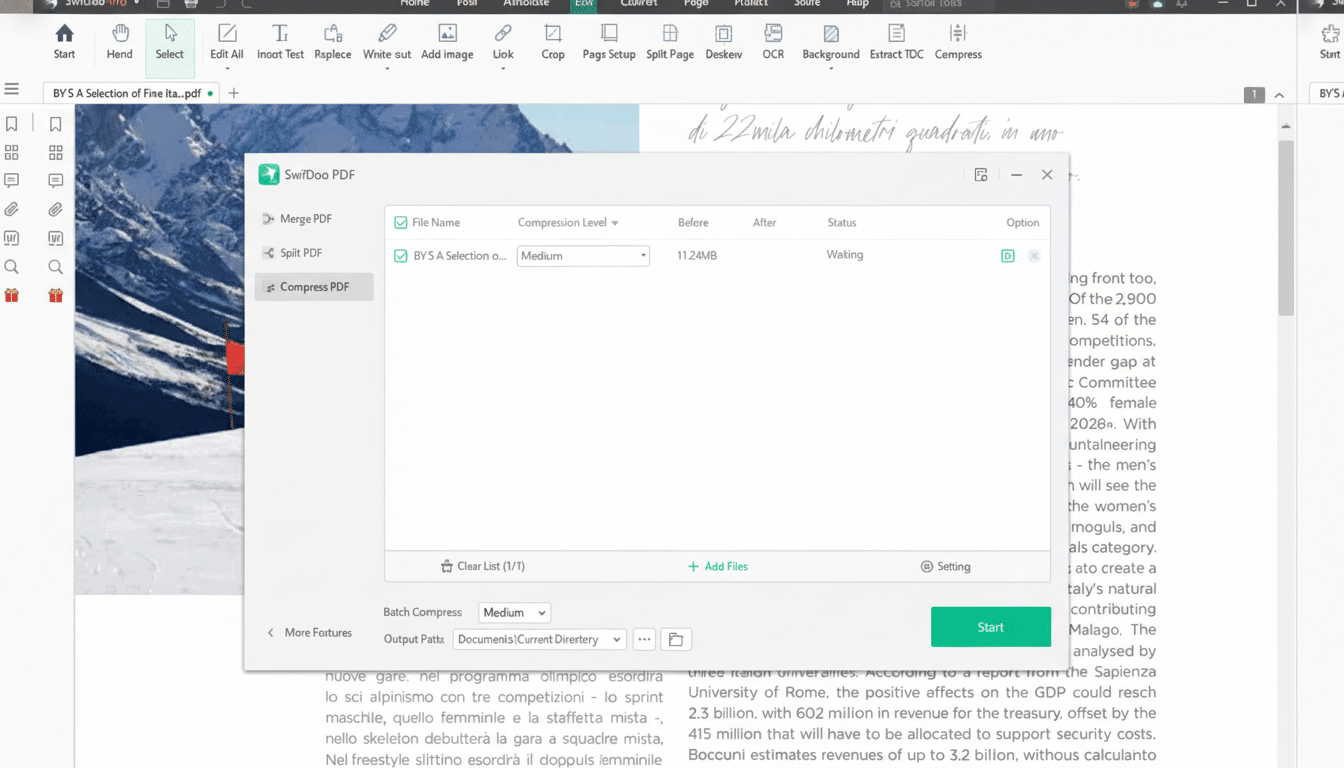The width and height of the screenshot is (1344, 768).
Task: Select the Hand tool in toolbar
Action: click(119, 43)
